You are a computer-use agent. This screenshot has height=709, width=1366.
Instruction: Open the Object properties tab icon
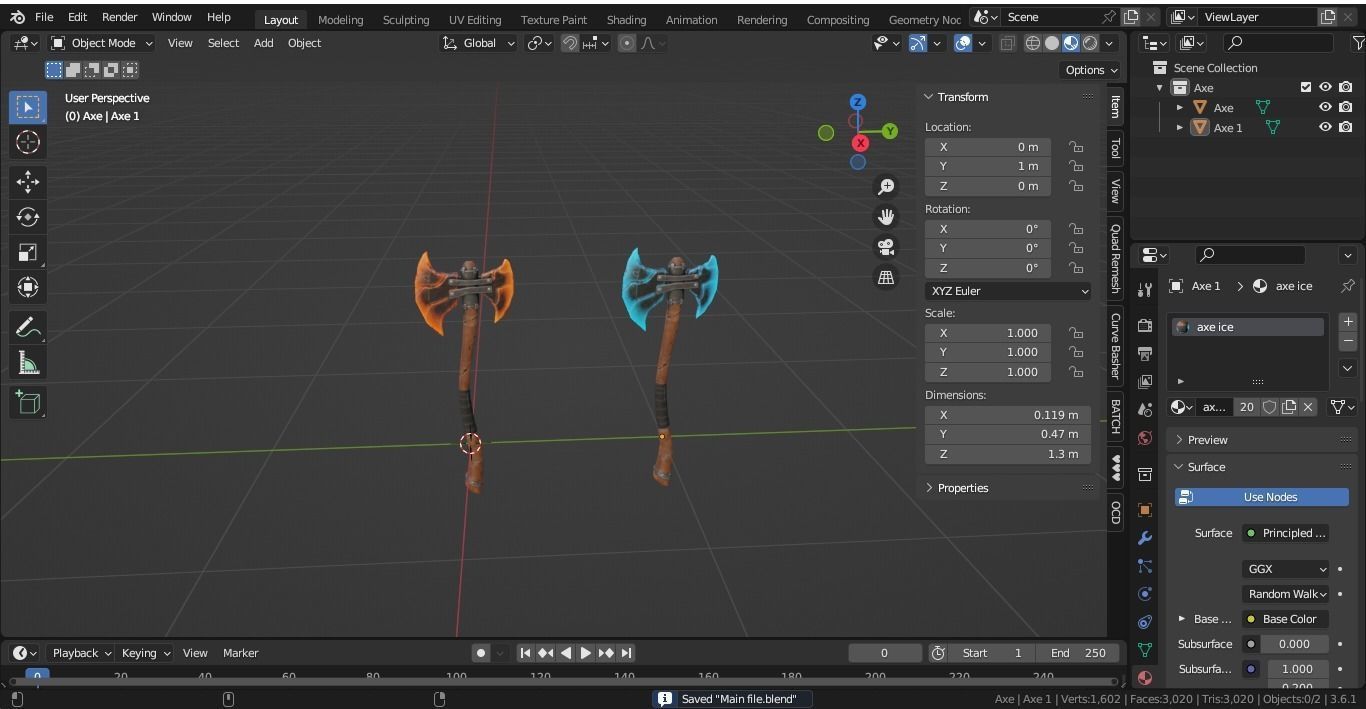(1145, 510)
